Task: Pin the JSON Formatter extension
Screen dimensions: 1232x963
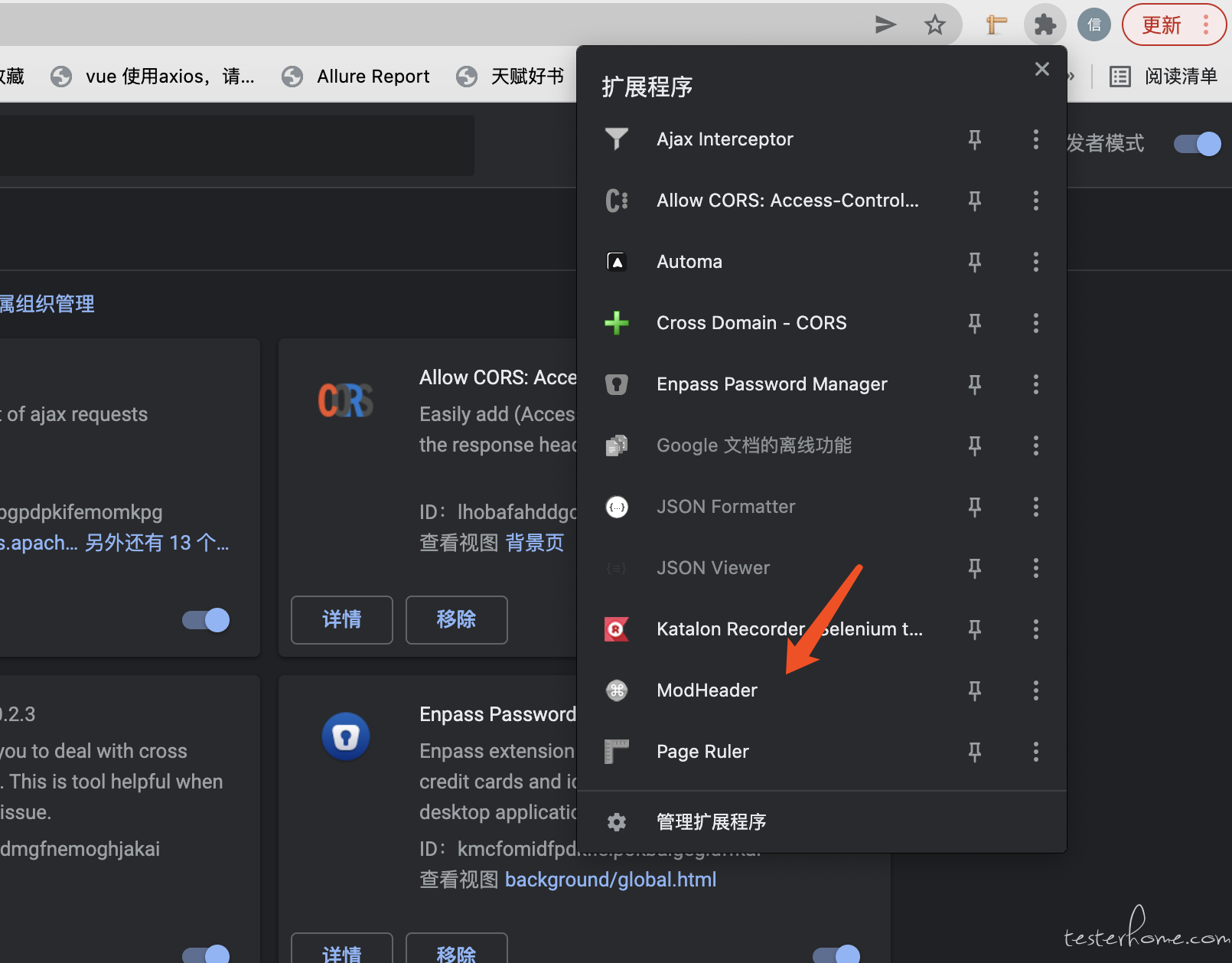Action: (x=975, y=507)
